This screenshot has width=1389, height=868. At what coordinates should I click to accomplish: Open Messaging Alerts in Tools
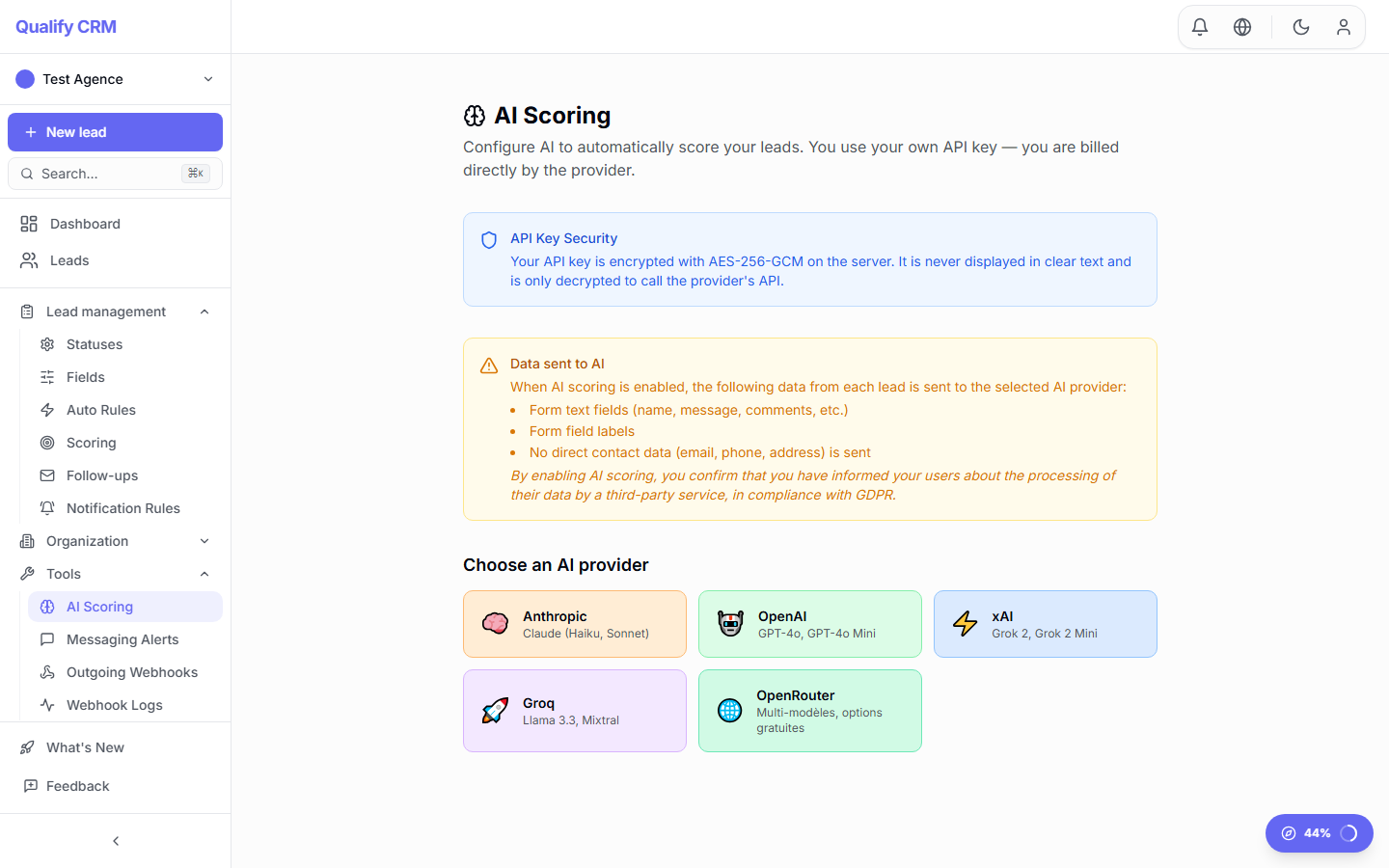coord(125,639)
